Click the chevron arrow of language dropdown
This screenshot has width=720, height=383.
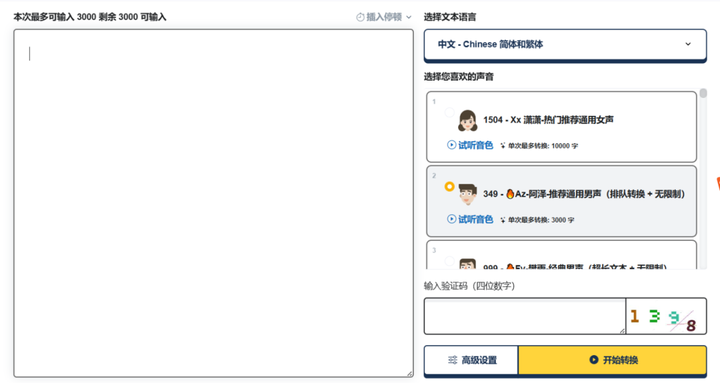tap(688, 44)
